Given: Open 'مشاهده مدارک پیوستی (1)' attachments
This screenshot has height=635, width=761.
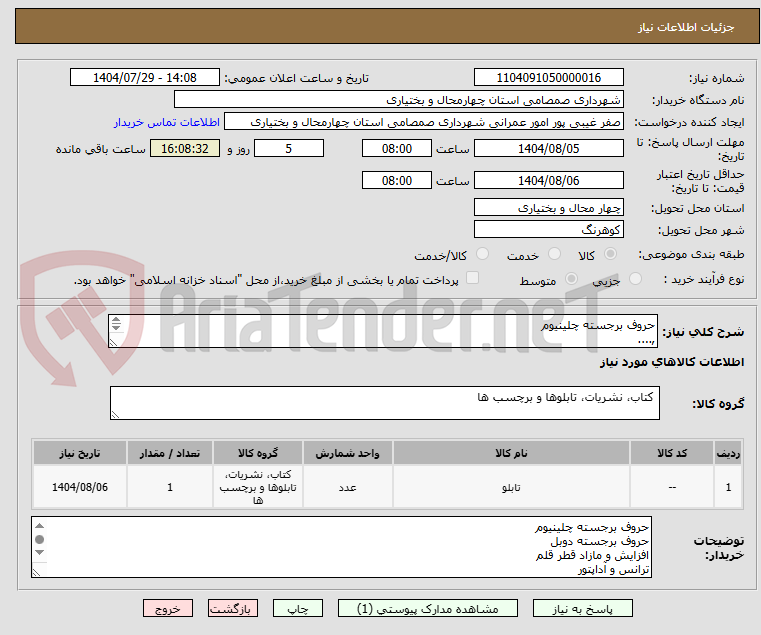Looking at the screenshot, I should 428,608.
